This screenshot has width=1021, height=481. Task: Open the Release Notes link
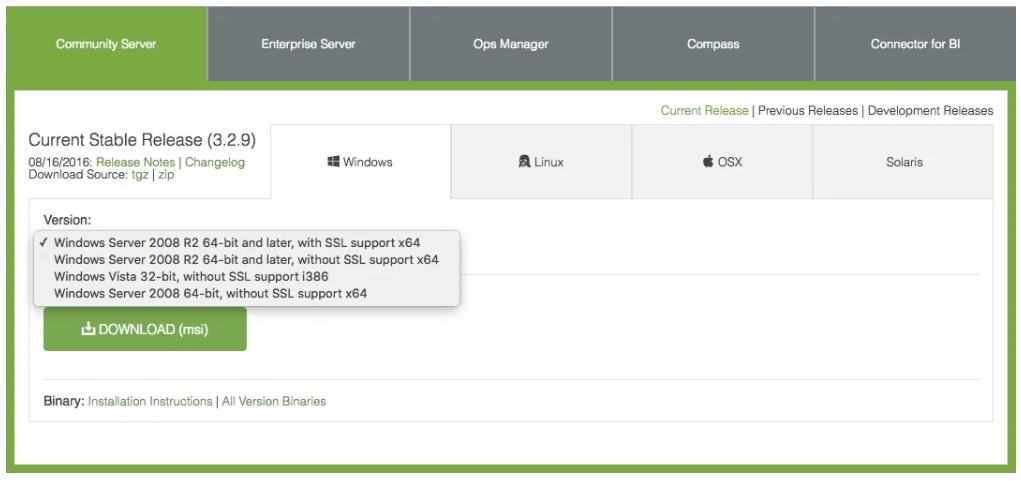136,162
